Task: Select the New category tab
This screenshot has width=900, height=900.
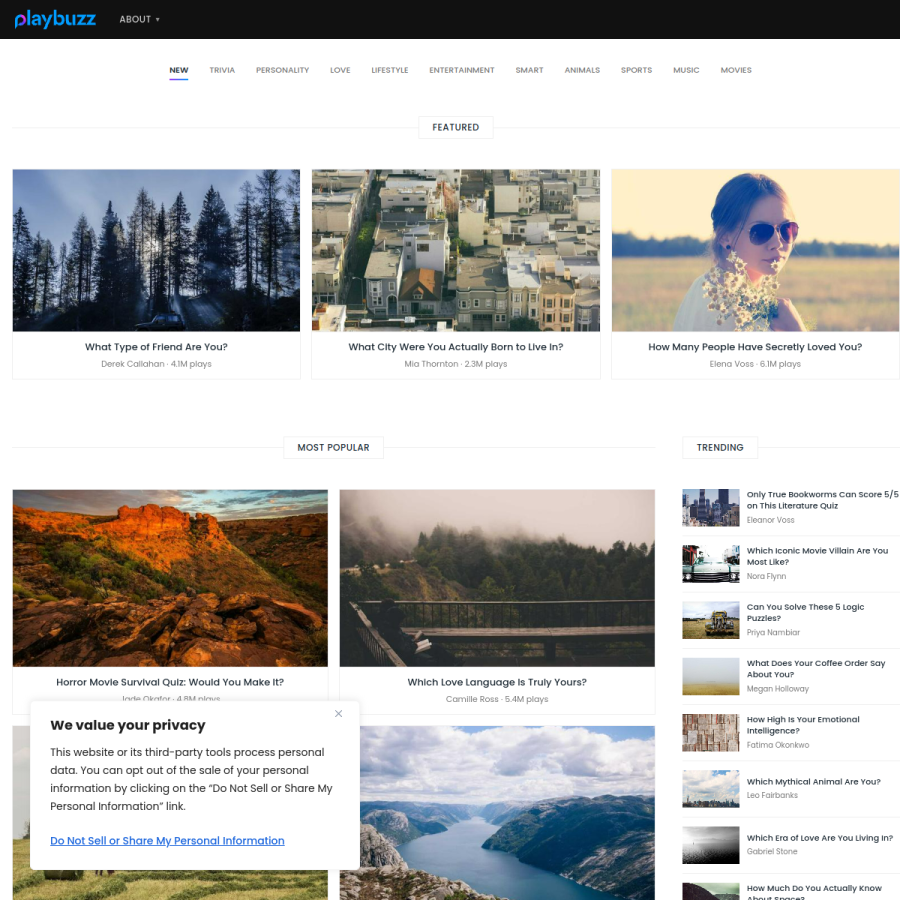Action: [179, 70]
